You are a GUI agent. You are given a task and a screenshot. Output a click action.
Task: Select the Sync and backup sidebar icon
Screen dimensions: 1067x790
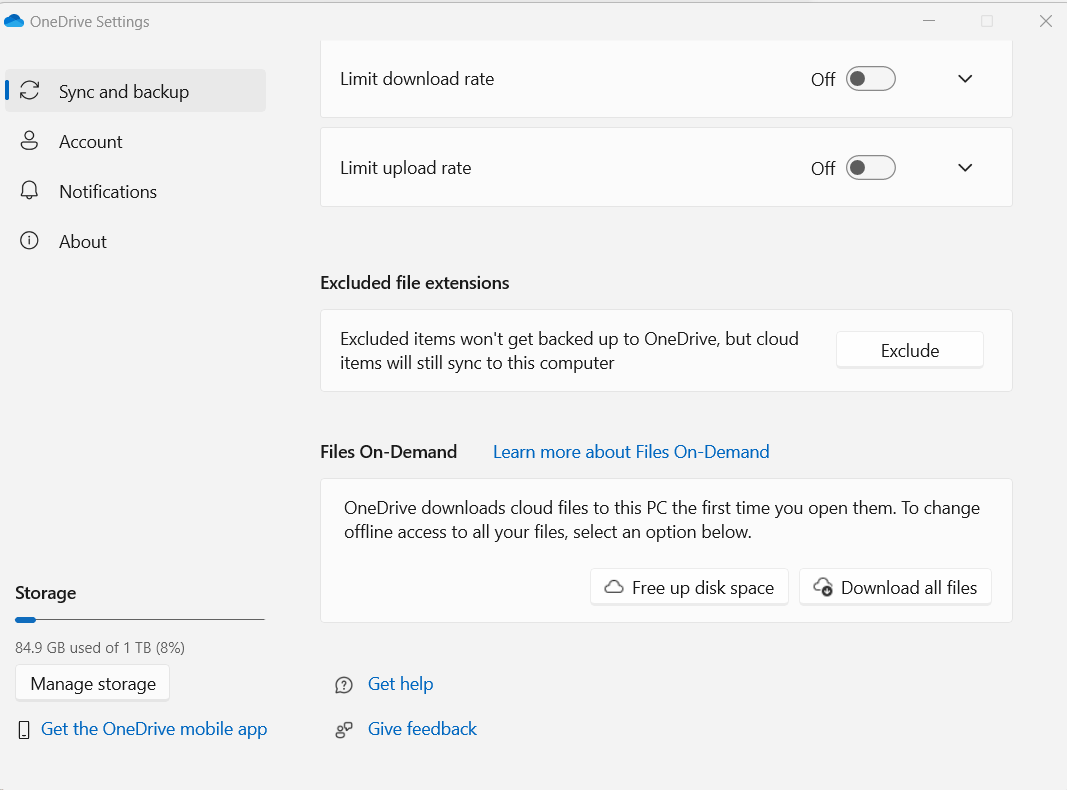29,90
